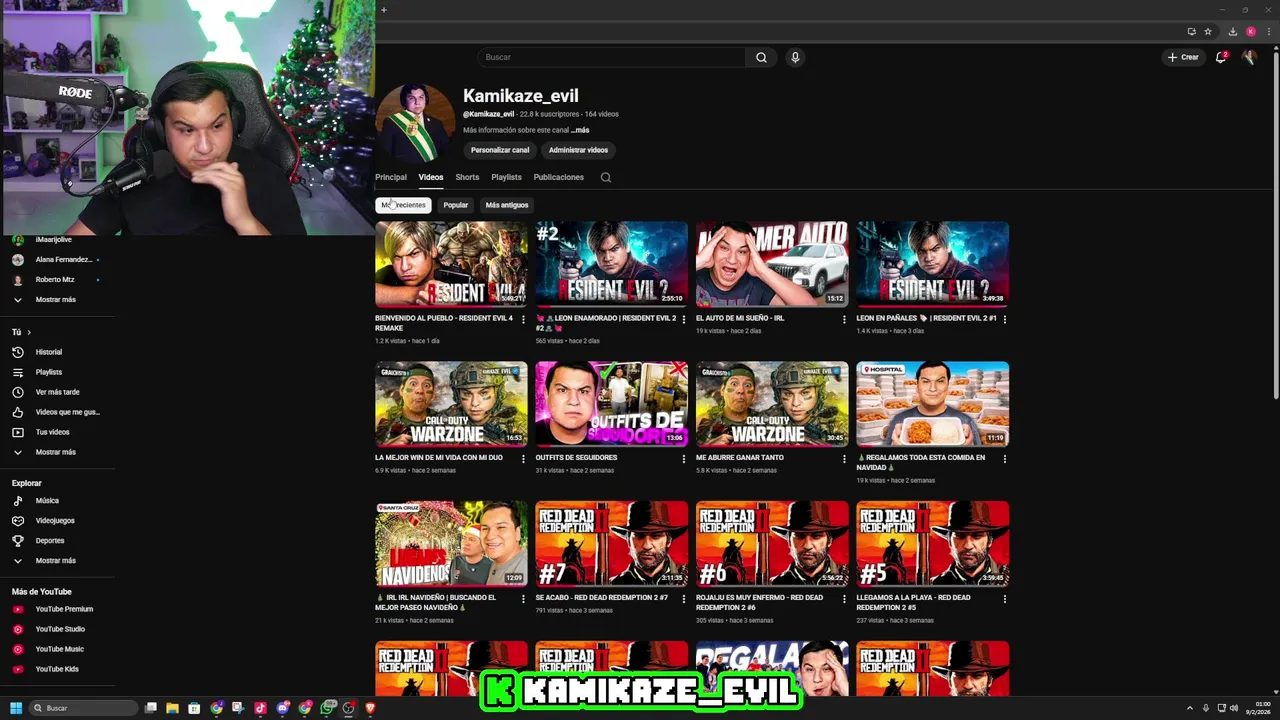Switch to Publicaciones channel tab

(558, 177)
